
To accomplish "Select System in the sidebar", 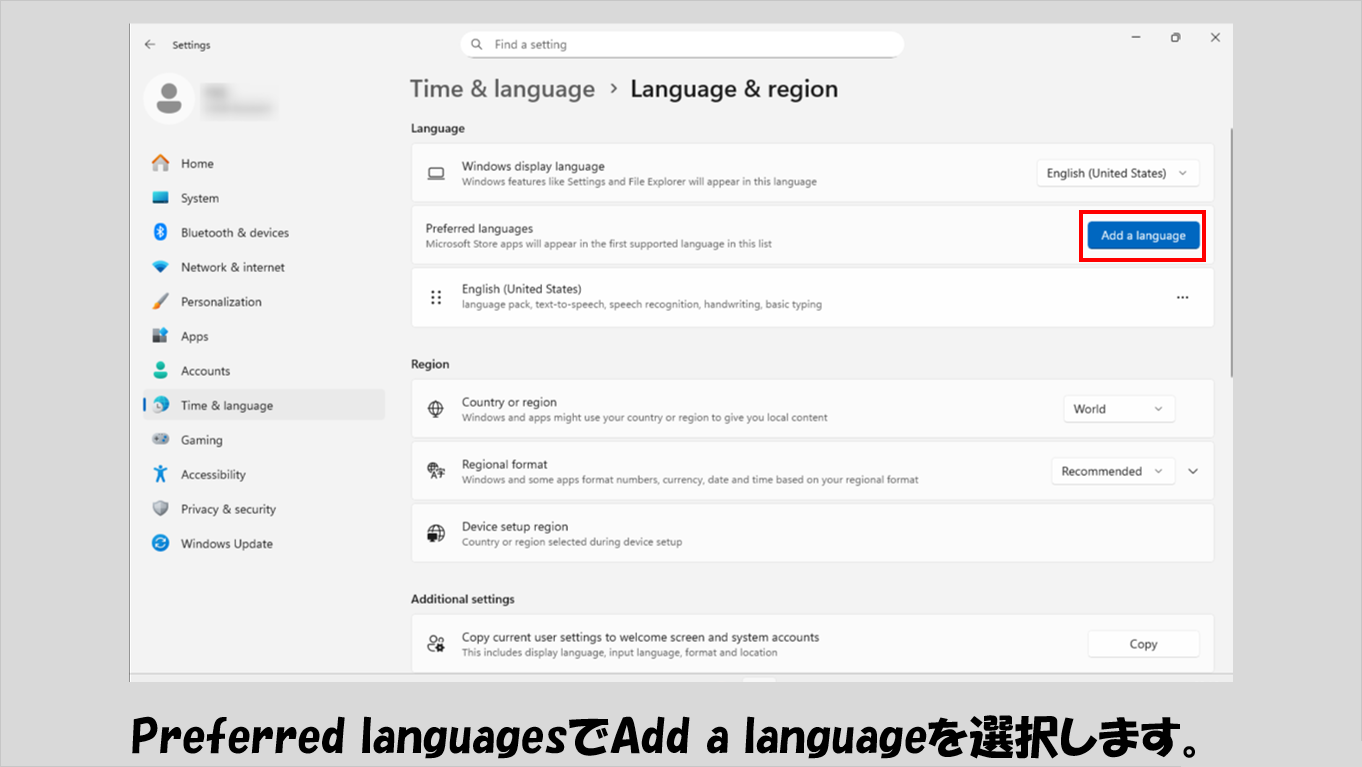I will 199,198.
